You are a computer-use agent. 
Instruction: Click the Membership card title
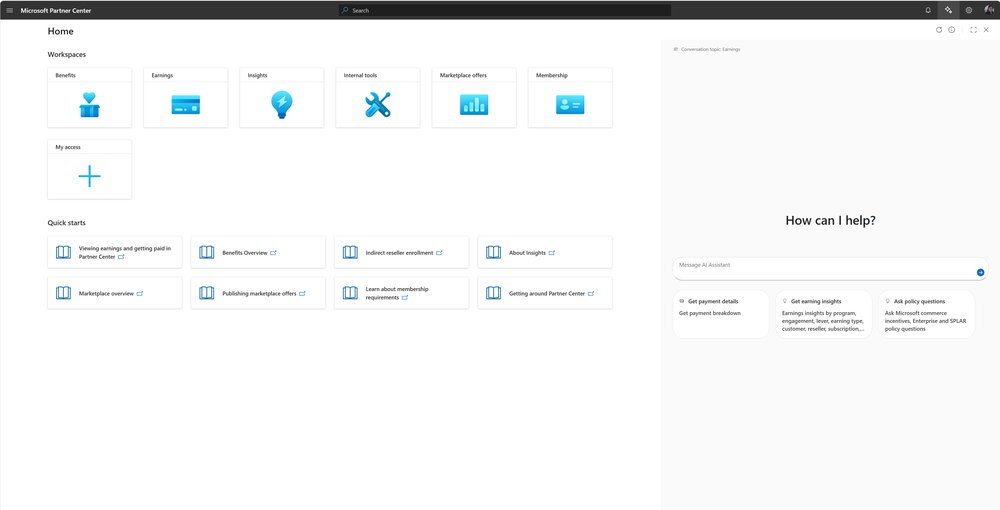(552, 75)
